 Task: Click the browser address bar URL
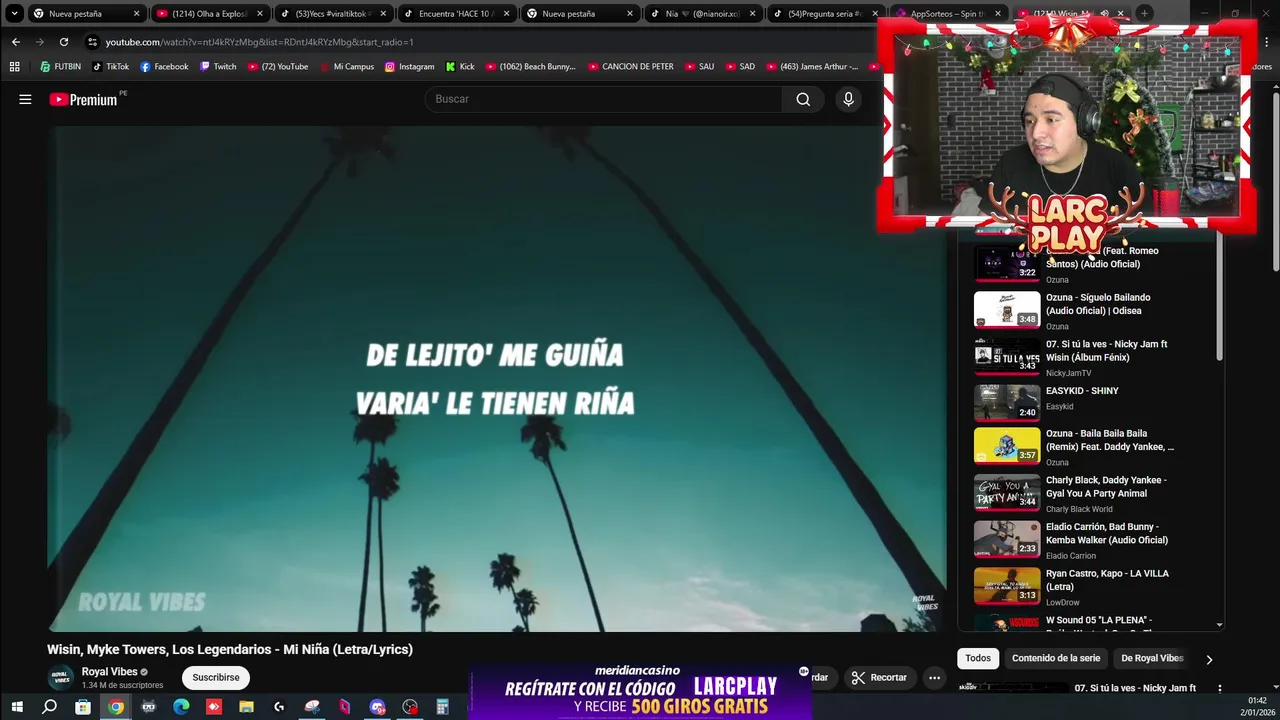(260, 42)
